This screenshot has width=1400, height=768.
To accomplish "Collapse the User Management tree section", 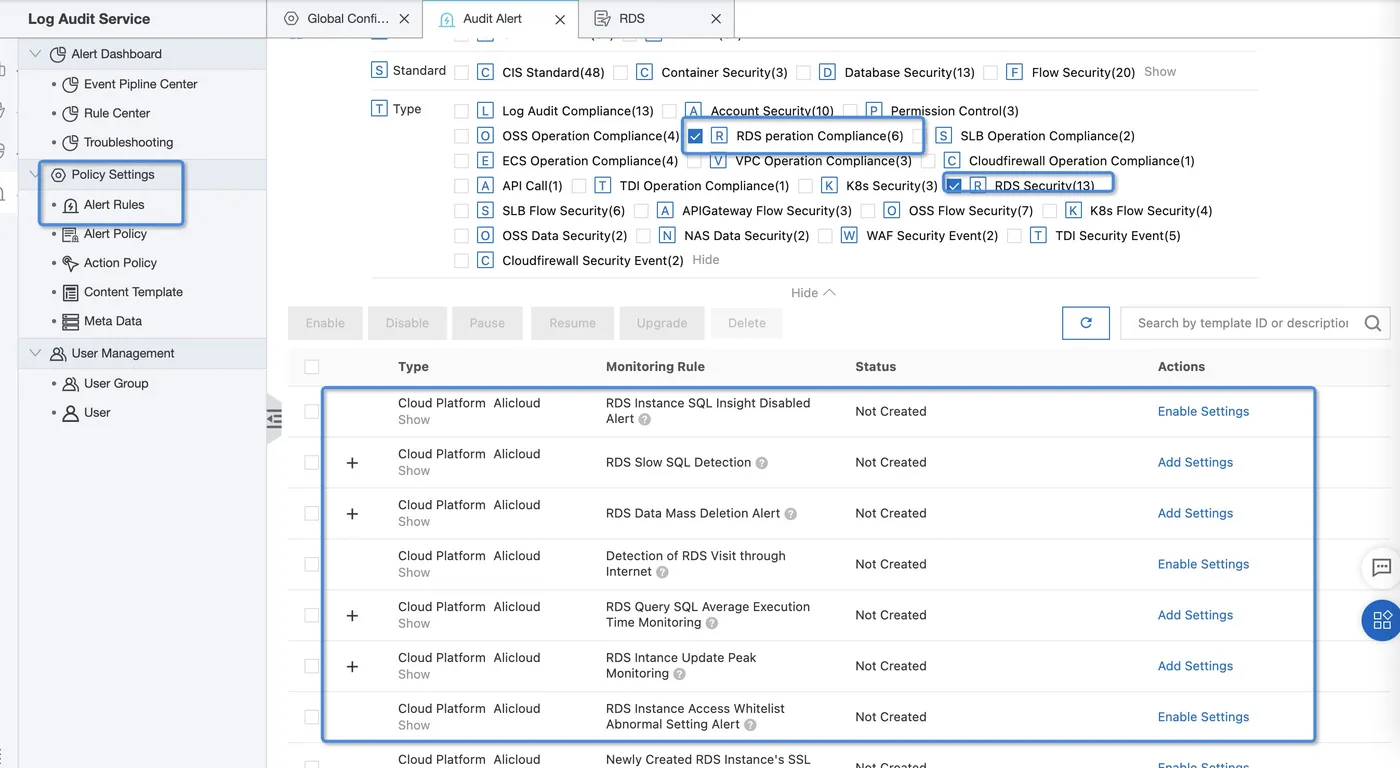I will pos(36,353).
